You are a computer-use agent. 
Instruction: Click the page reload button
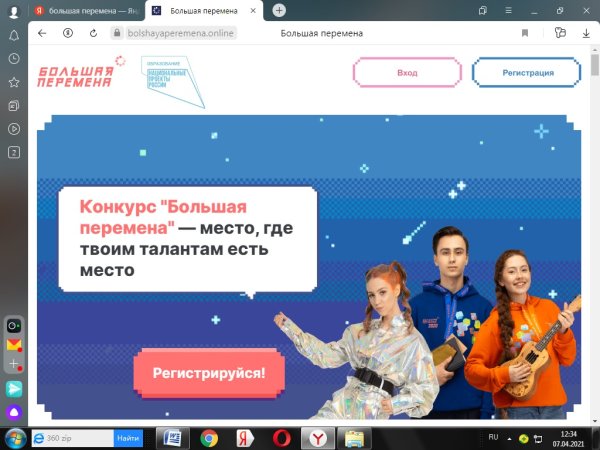[x=93, y=33]
